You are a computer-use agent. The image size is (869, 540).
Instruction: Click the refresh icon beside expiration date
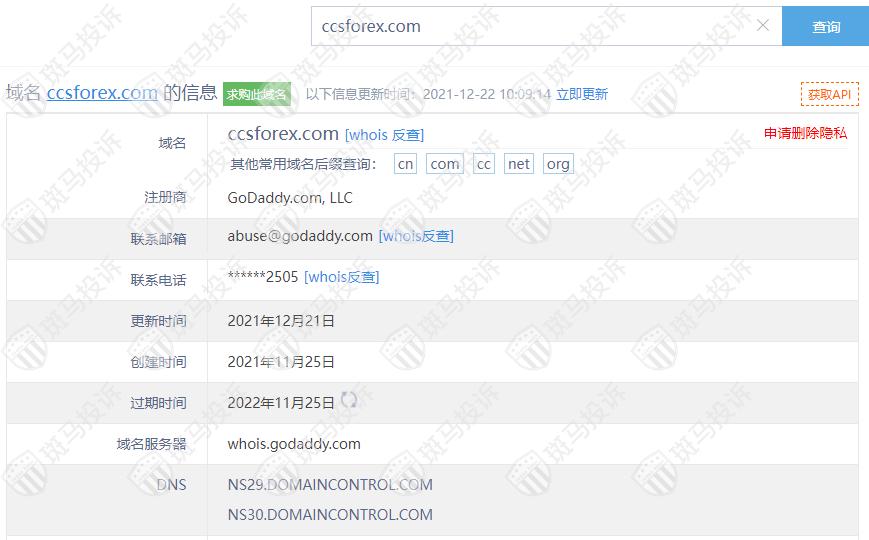coord(349,400)
